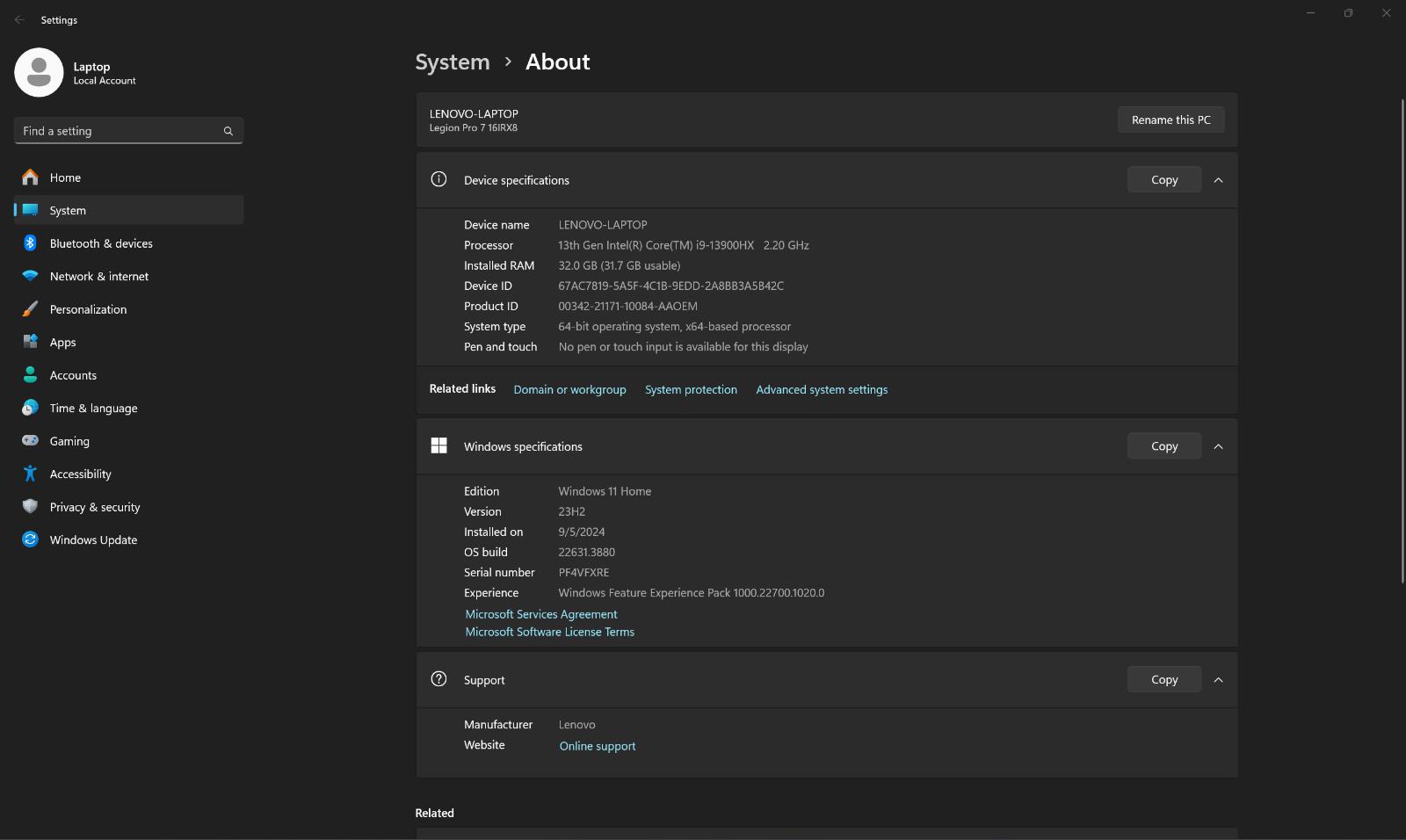Screen dimensions: 1406x840
Task: Open the Apps settings category
Action: (62, 343)
